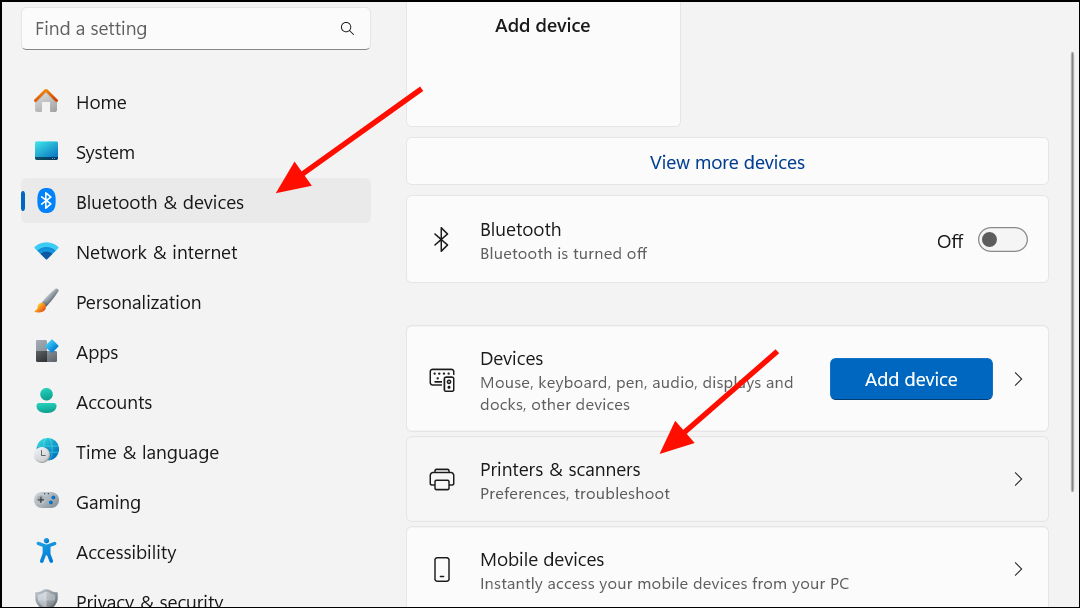
Task: Select the Bluetooth & devices icon
Action: tap(46, 202)
